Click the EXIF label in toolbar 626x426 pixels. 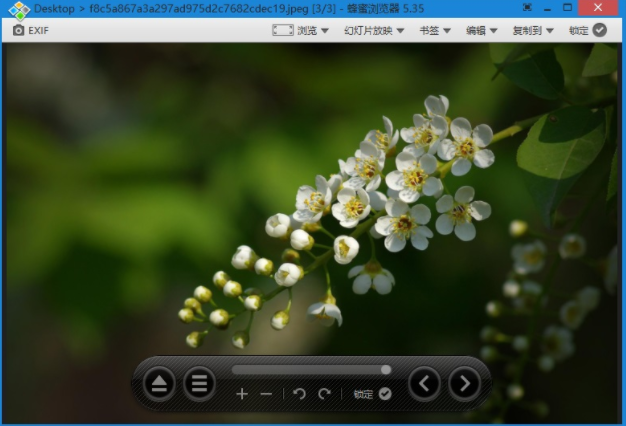tap(38, 31)
